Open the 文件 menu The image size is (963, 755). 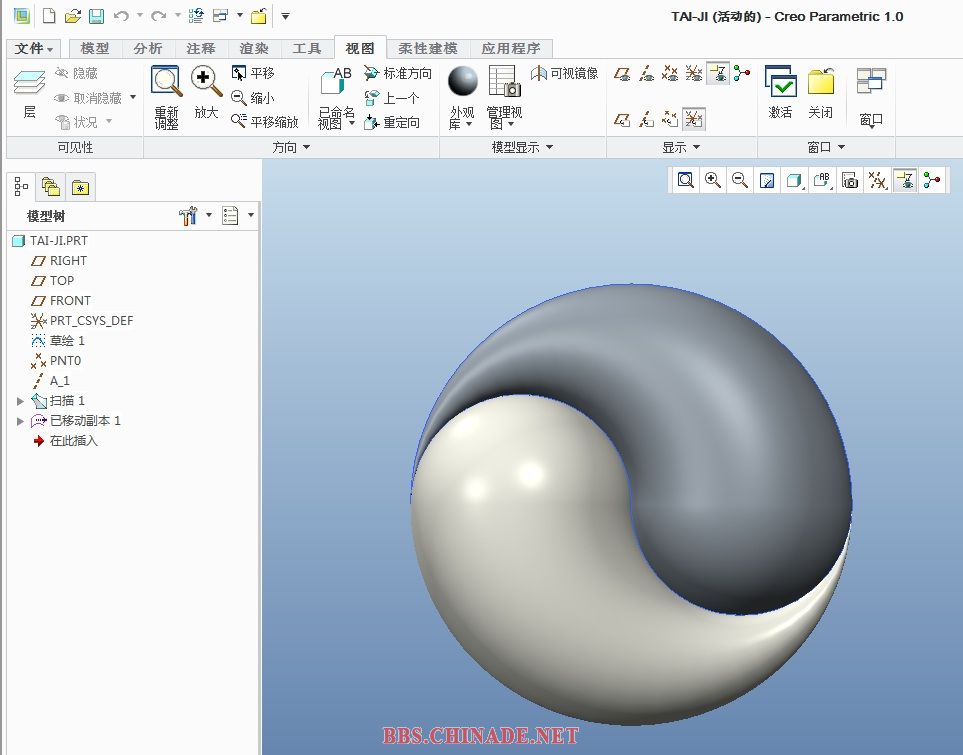tap(35, 48)
